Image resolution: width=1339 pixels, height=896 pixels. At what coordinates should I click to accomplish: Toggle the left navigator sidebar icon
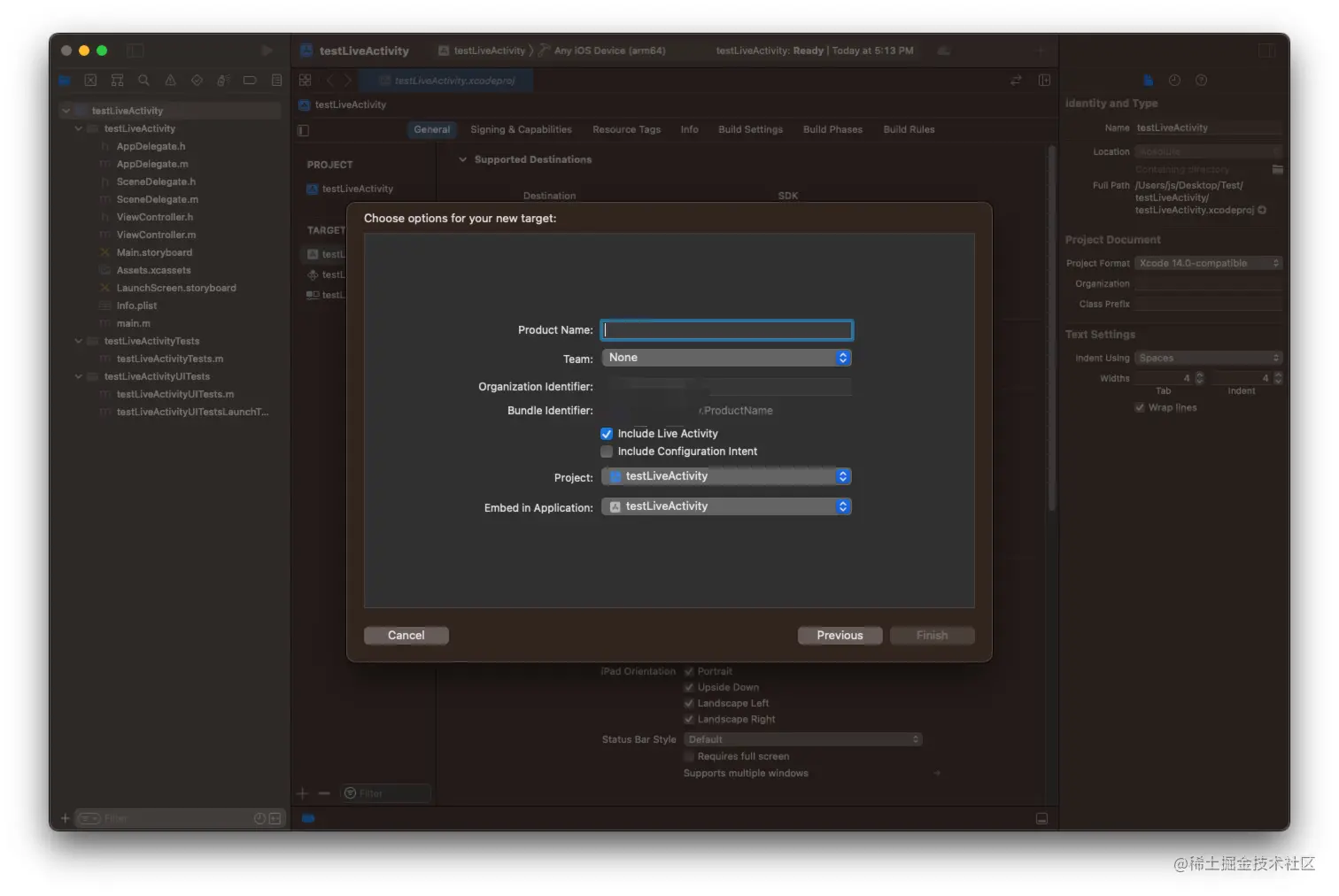(135, 50)
